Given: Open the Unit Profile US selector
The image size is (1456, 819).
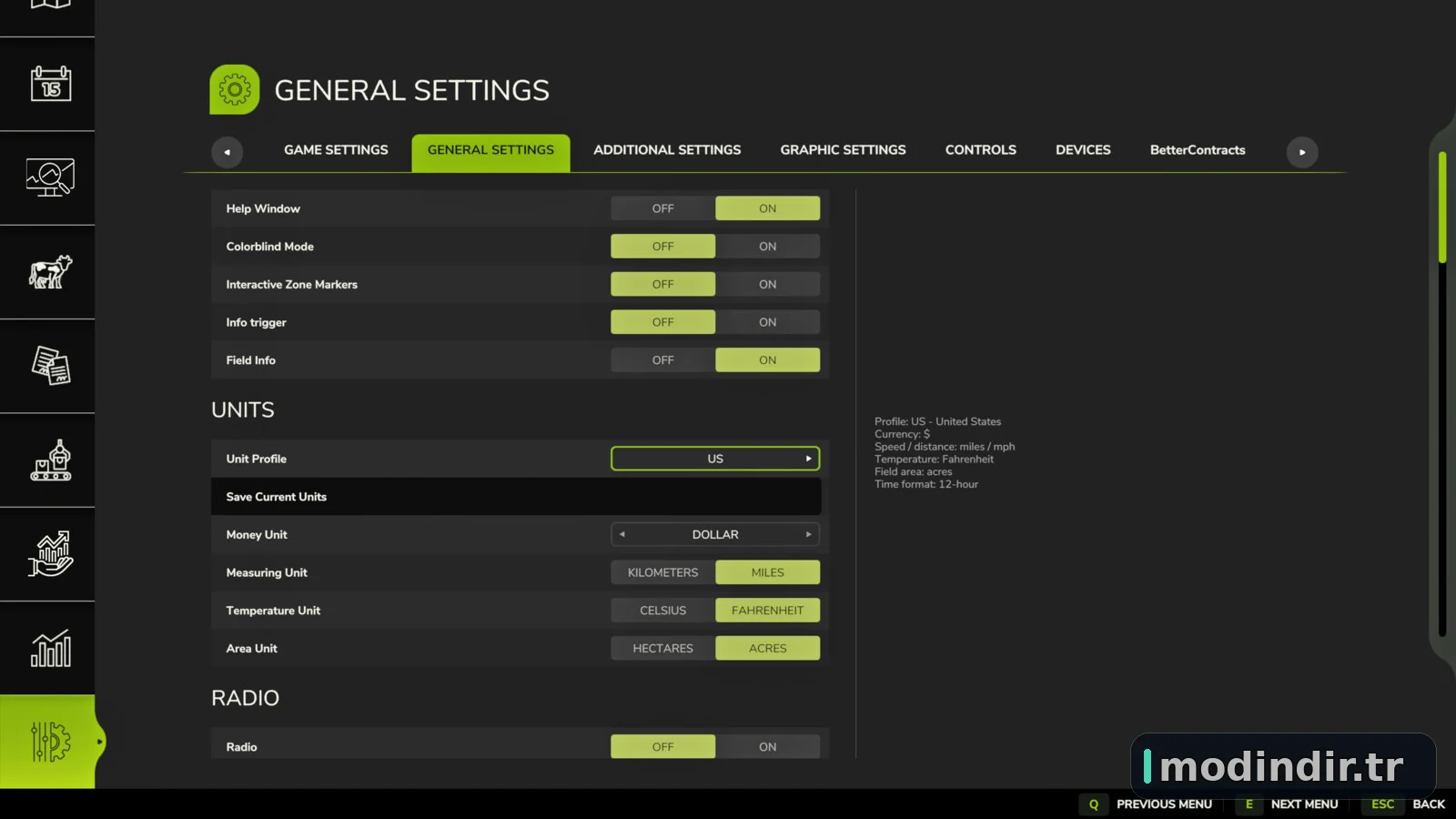Looking at the screenshot, I should pos(715,459).
